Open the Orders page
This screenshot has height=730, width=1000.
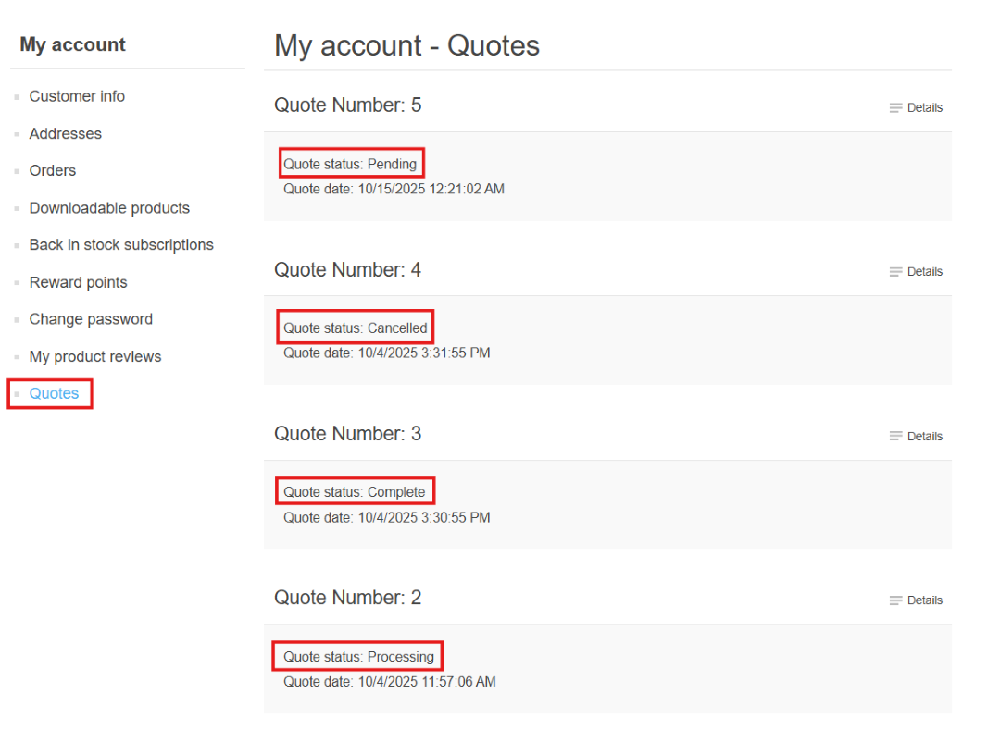52,171
